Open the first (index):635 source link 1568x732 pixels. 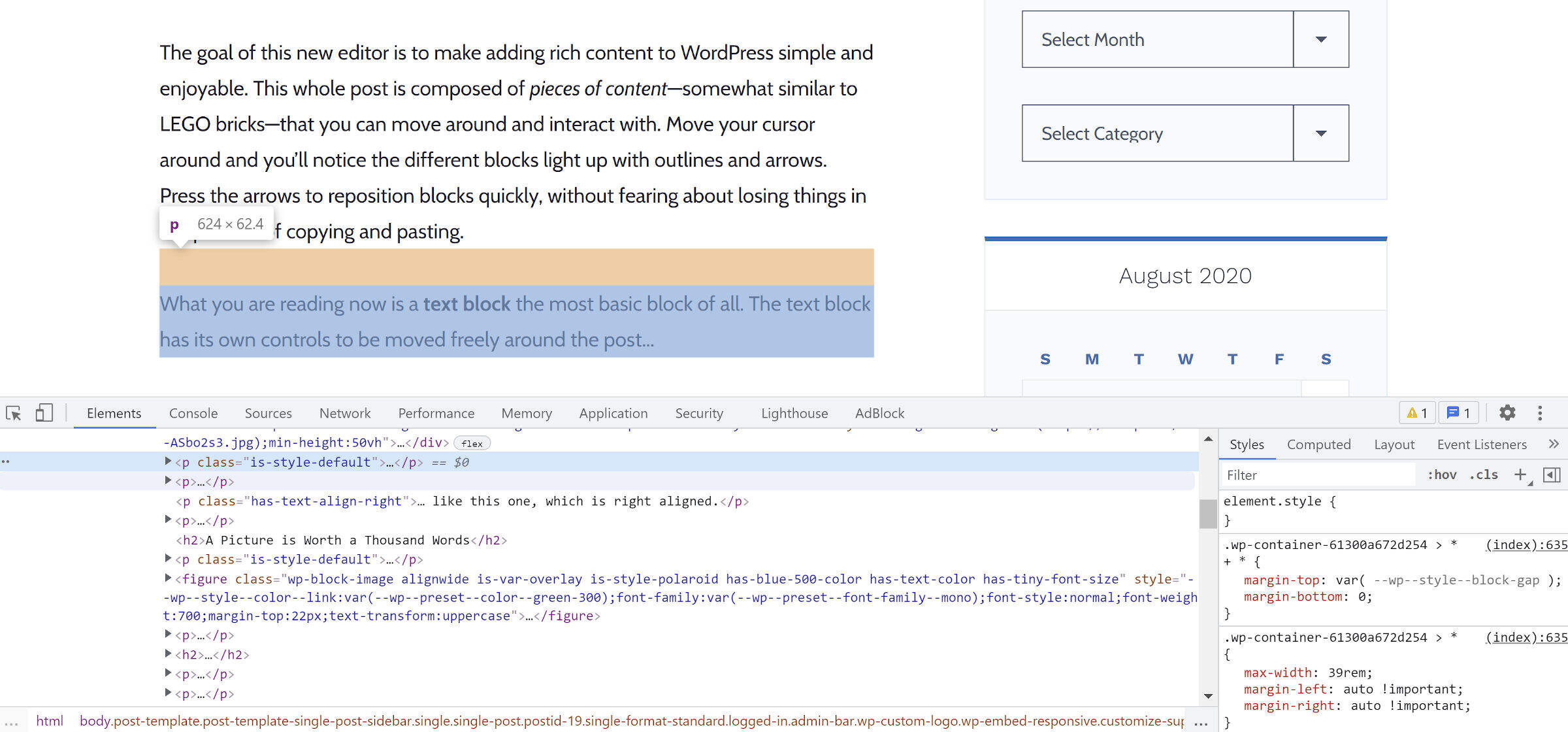(1526, 544)
